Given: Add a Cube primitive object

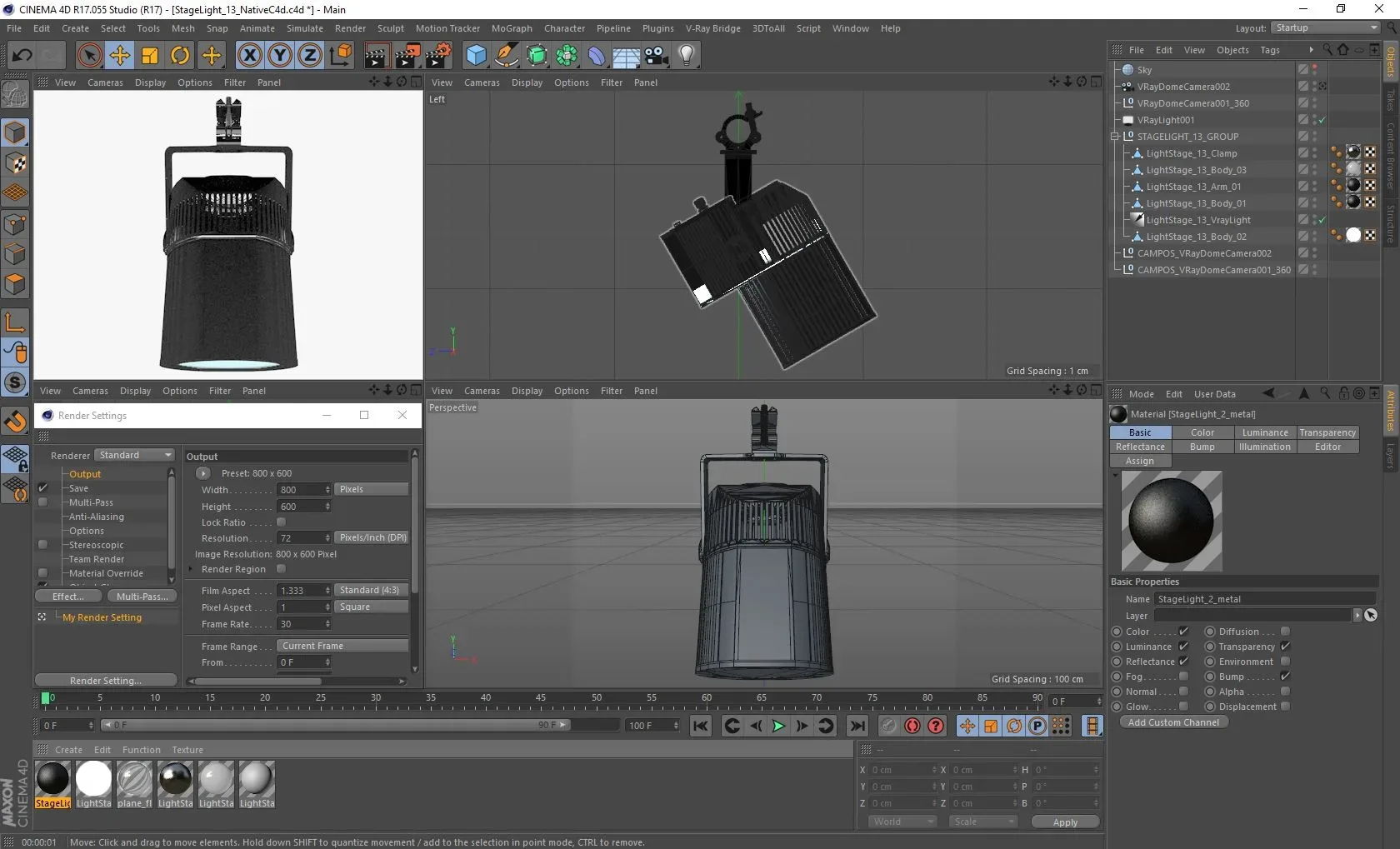Looking at the screenshot, I should click(x=476, y=56).
